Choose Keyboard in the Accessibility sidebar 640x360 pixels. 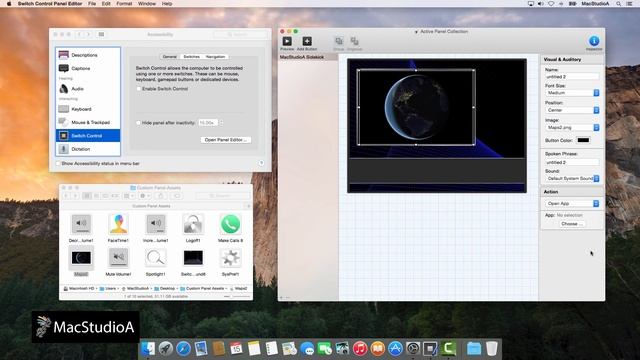point(88,109)
